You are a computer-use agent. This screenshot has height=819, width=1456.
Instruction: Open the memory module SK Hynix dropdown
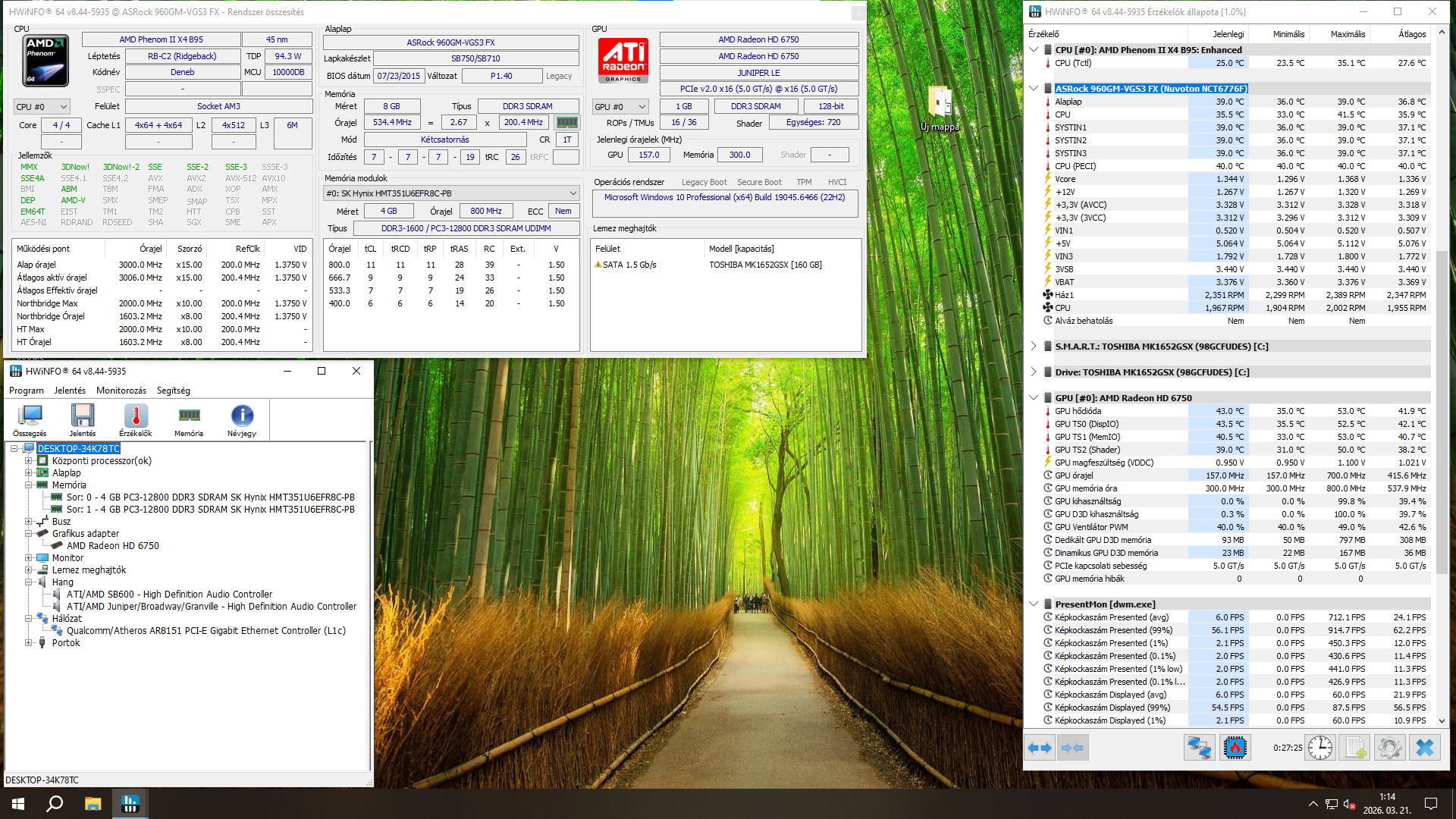(451, 193)
